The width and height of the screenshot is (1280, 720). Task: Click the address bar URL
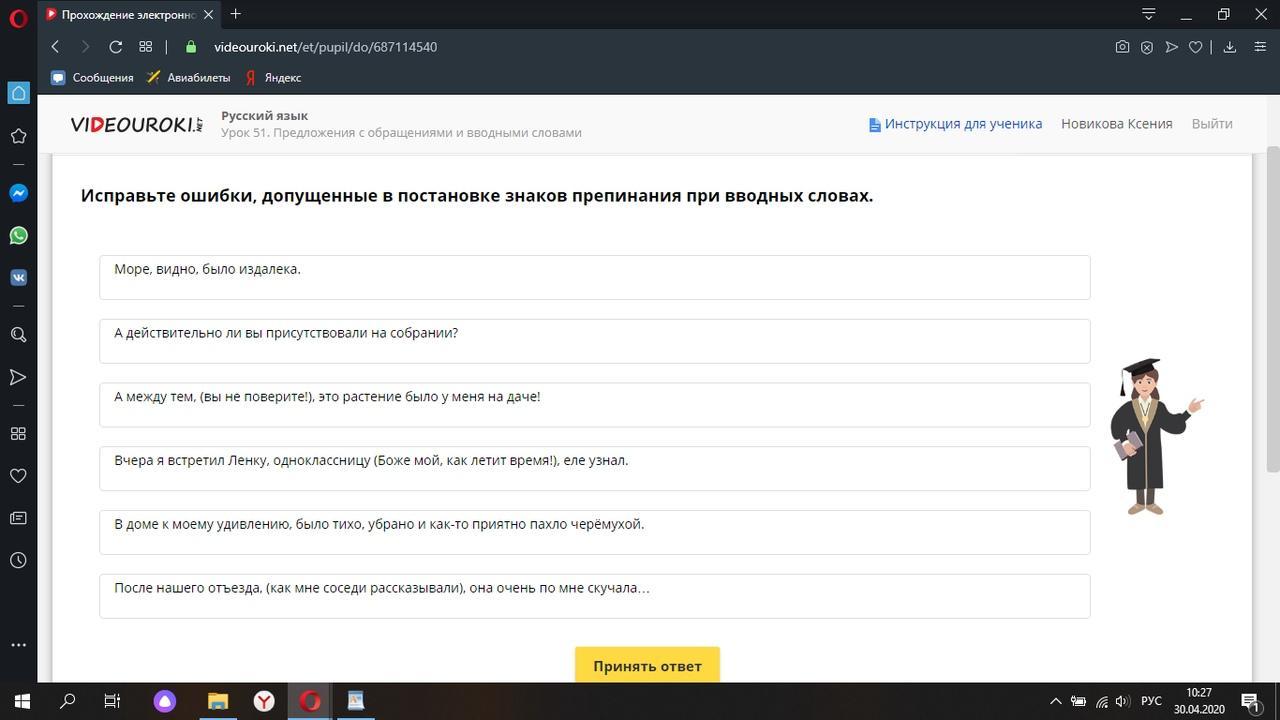(325, 47)
